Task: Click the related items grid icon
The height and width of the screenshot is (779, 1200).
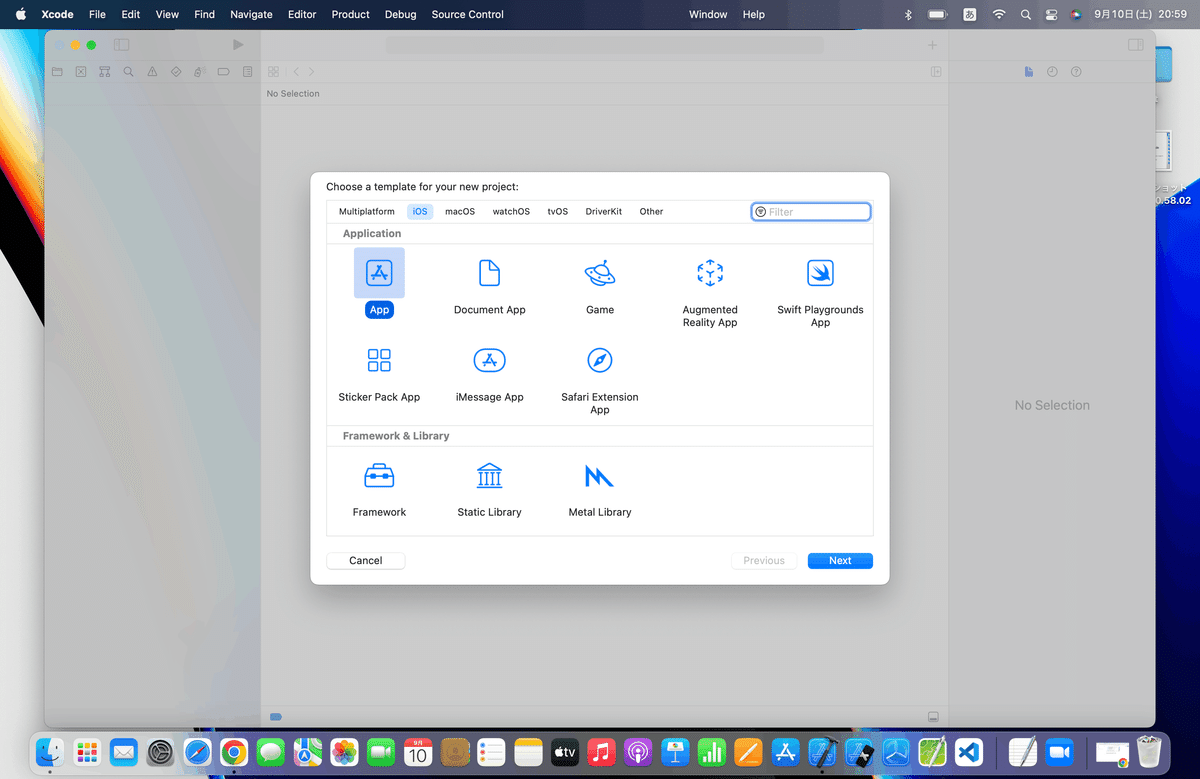Action: pos(273,72)
